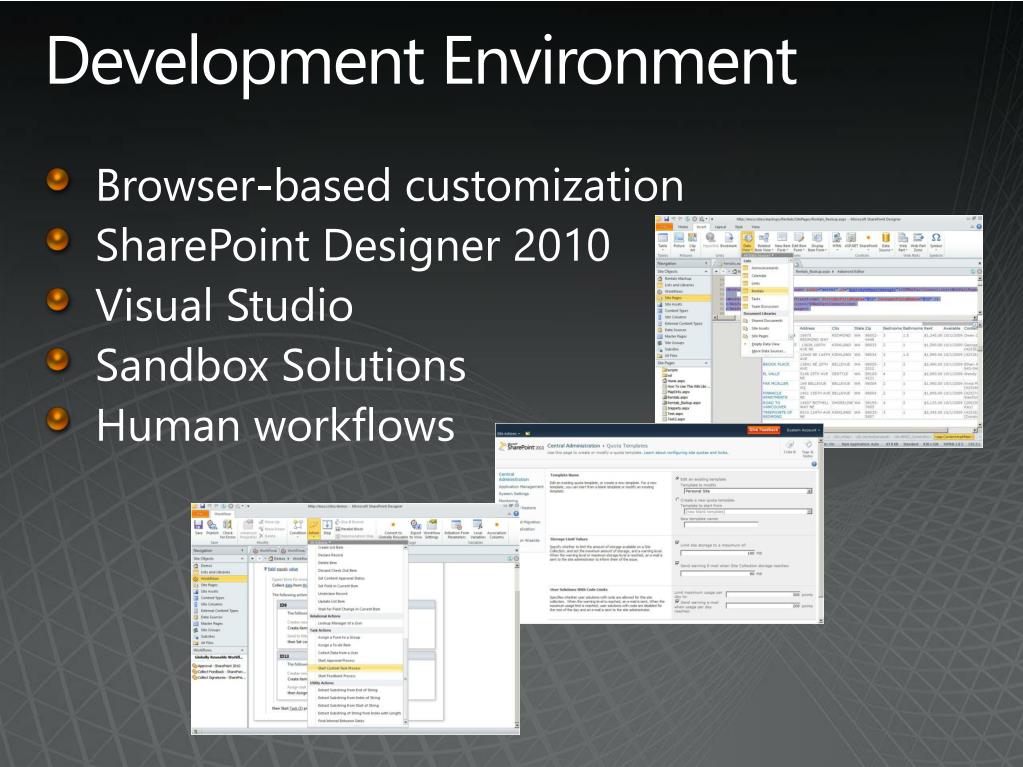This screenshot has height=767, width=1023.
Task: Open the Application Management left-nav link
Action: pos(521,487)
